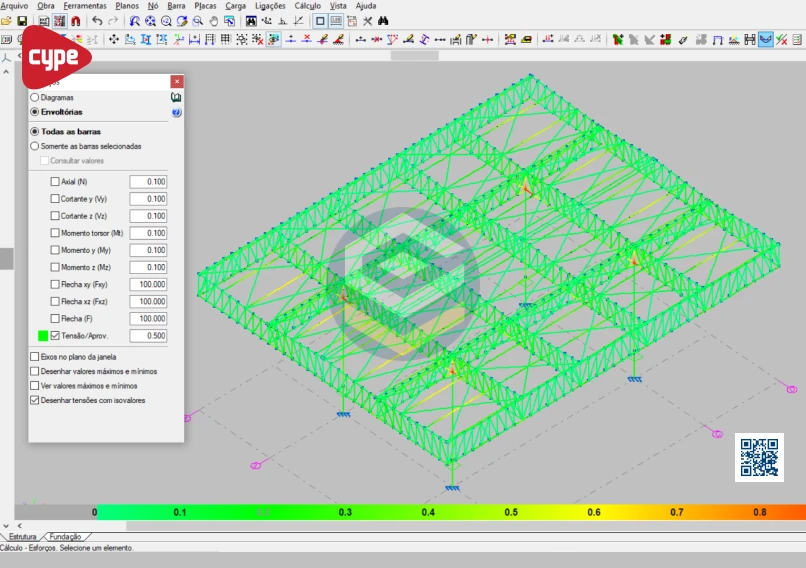Image resolution: width=806 pixels, height=568 pixels.
Task: Click the Save (floppy disk) icon
Action: (22, 21)
